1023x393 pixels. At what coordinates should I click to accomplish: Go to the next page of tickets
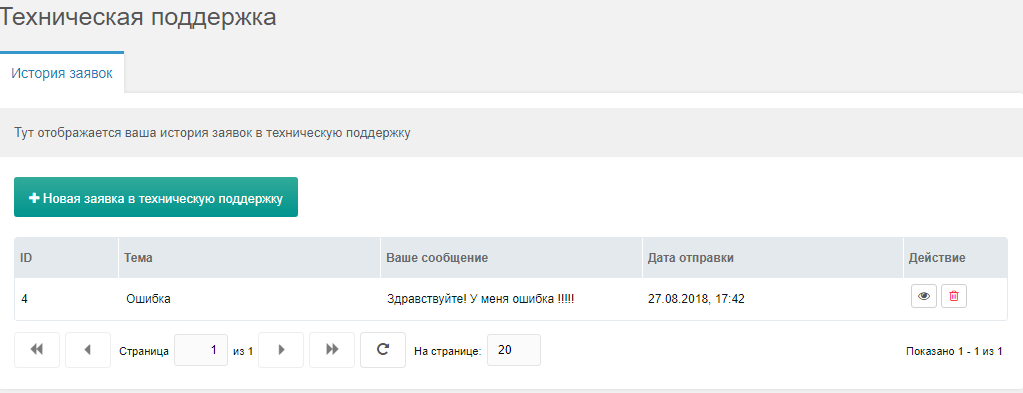[281, 350]
